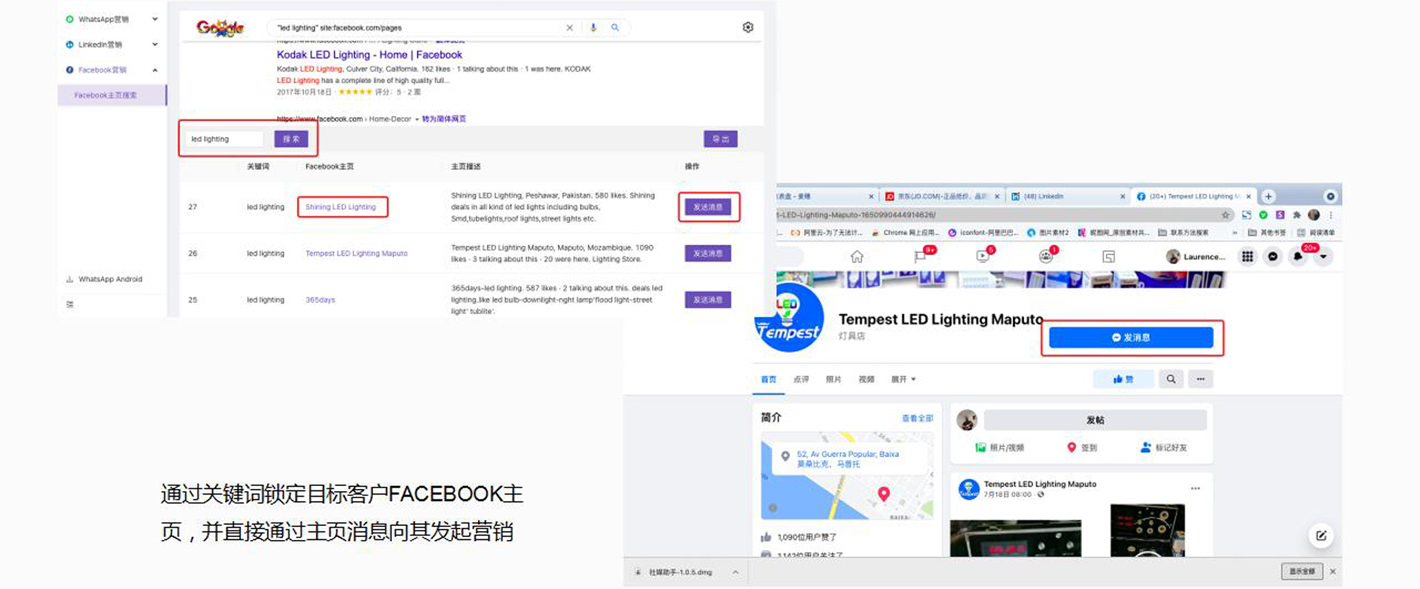Open Facebook Home icon in top navigation
Viewport: 1420px width, 589px height.
[x=857, y=256]
